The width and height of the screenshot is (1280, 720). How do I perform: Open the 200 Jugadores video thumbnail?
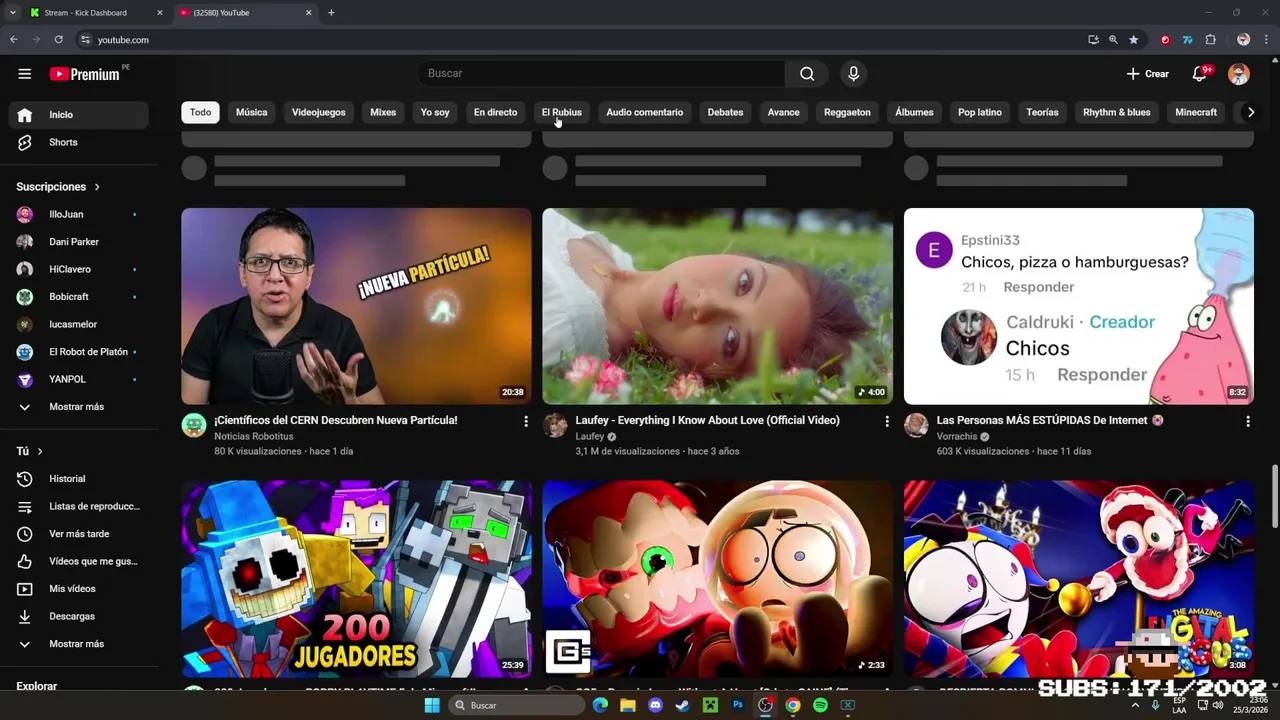click(356, 579)
